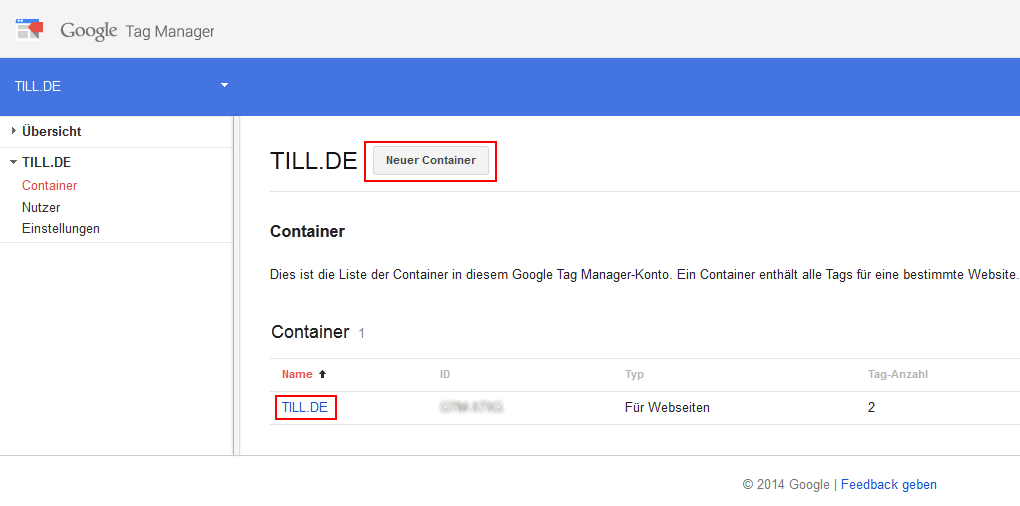Open Nutzer in the sidebar
Image resolution: width=1020 pixels, height=506 pixels.
click(x=41, y=207)
